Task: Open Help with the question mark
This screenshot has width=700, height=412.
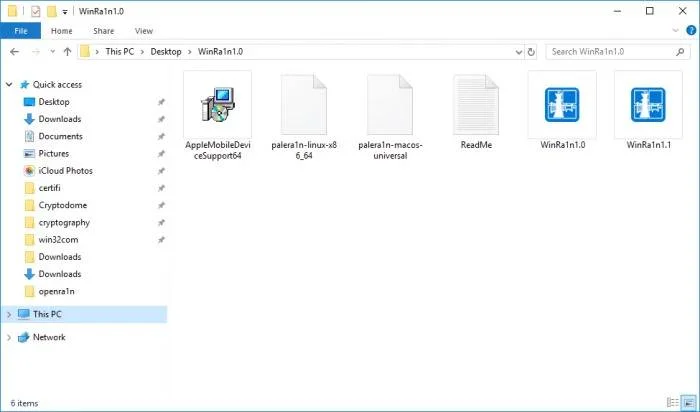Action: click(691, 31)
